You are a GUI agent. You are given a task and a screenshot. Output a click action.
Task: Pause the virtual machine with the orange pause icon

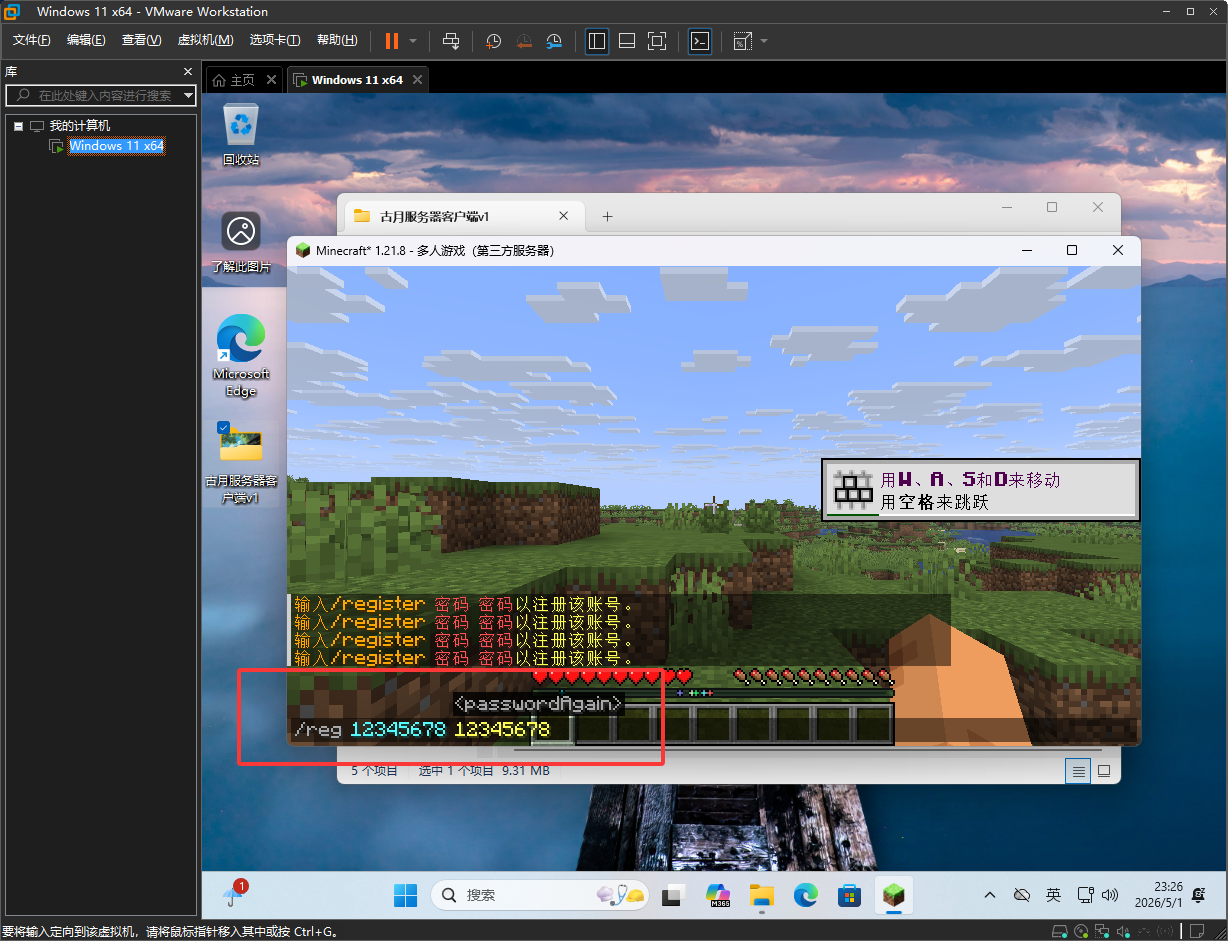coord(391,41)
